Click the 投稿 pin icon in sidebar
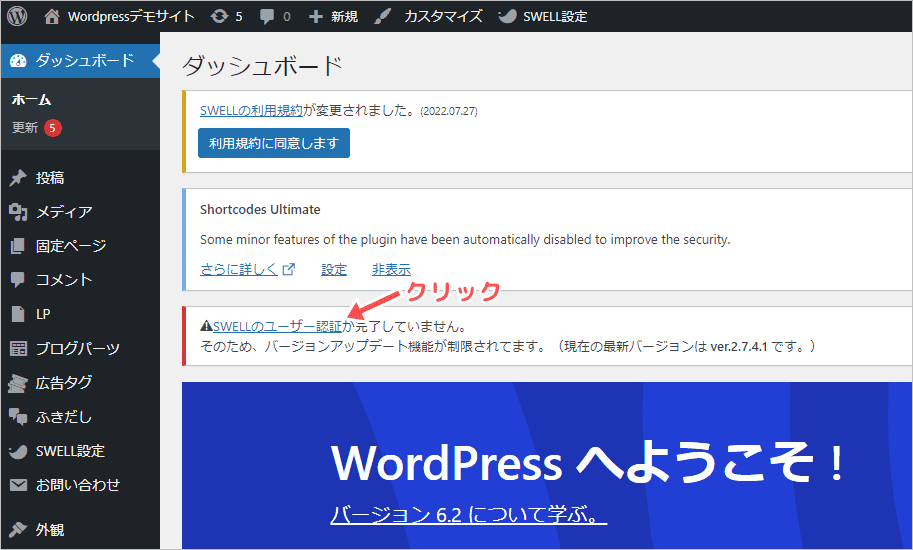This screenshot has height=550, width=913. 18,178
